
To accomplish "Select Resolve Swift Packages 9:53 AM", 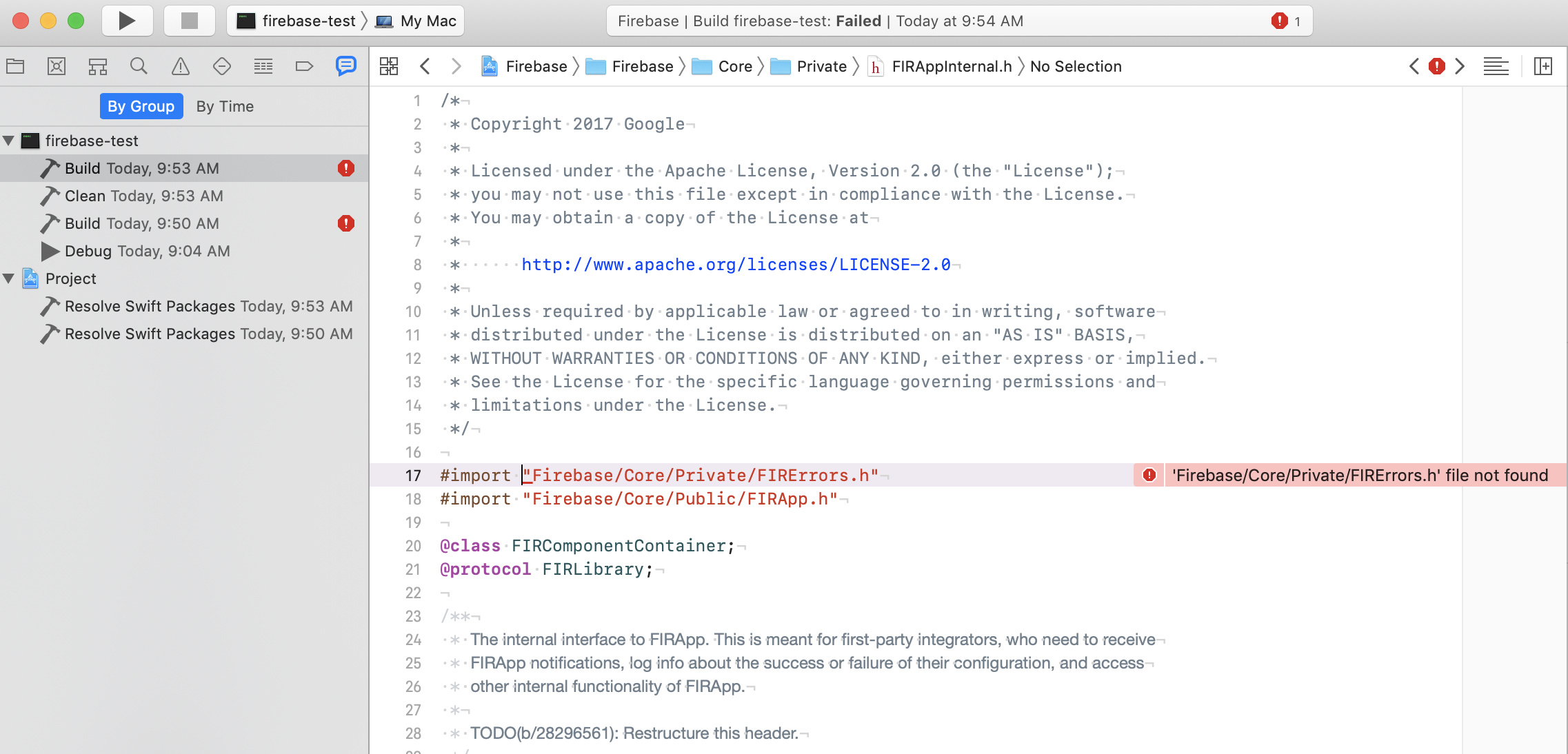I will pos(184,306).
